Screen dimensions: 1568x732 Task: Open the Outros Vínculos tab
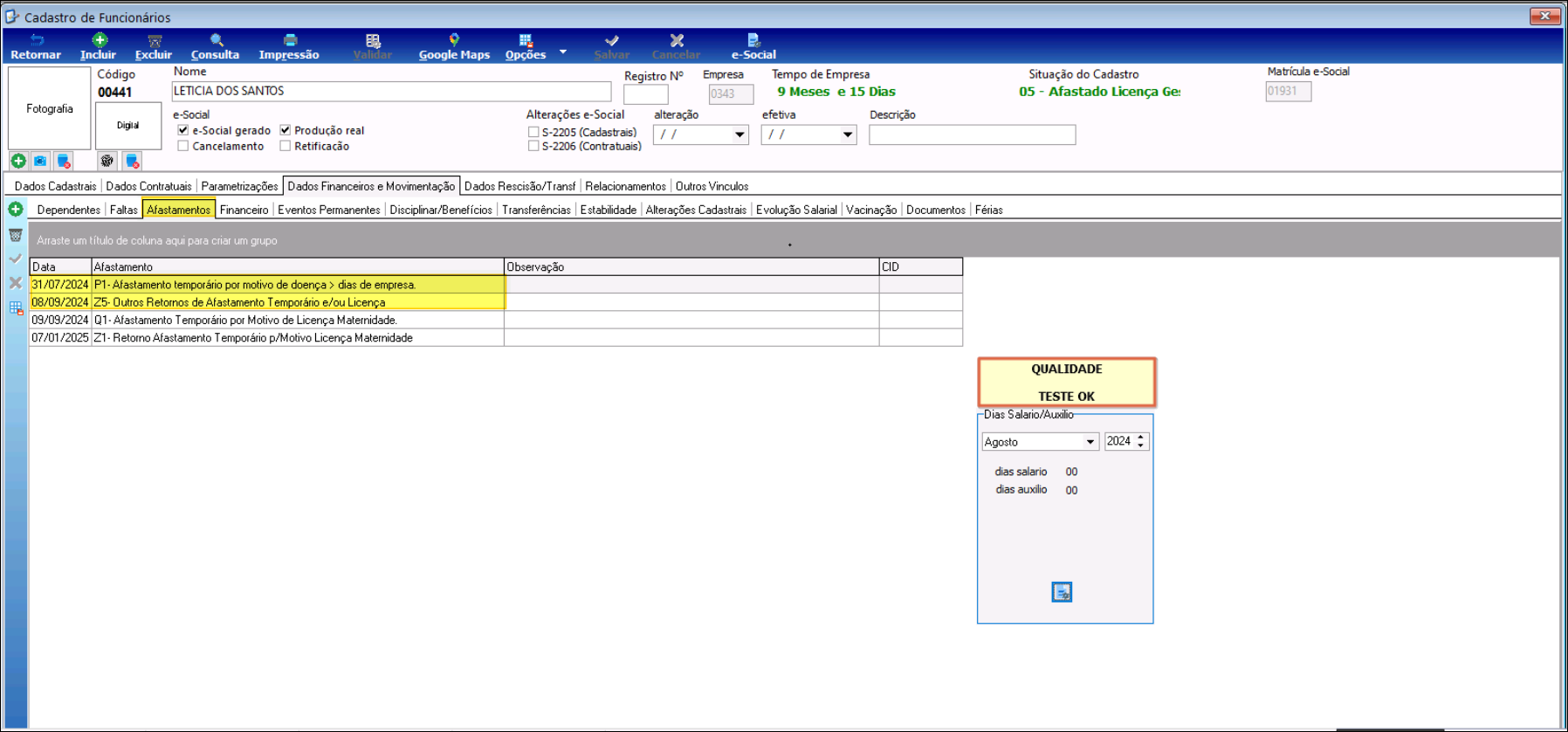[712, 186]
